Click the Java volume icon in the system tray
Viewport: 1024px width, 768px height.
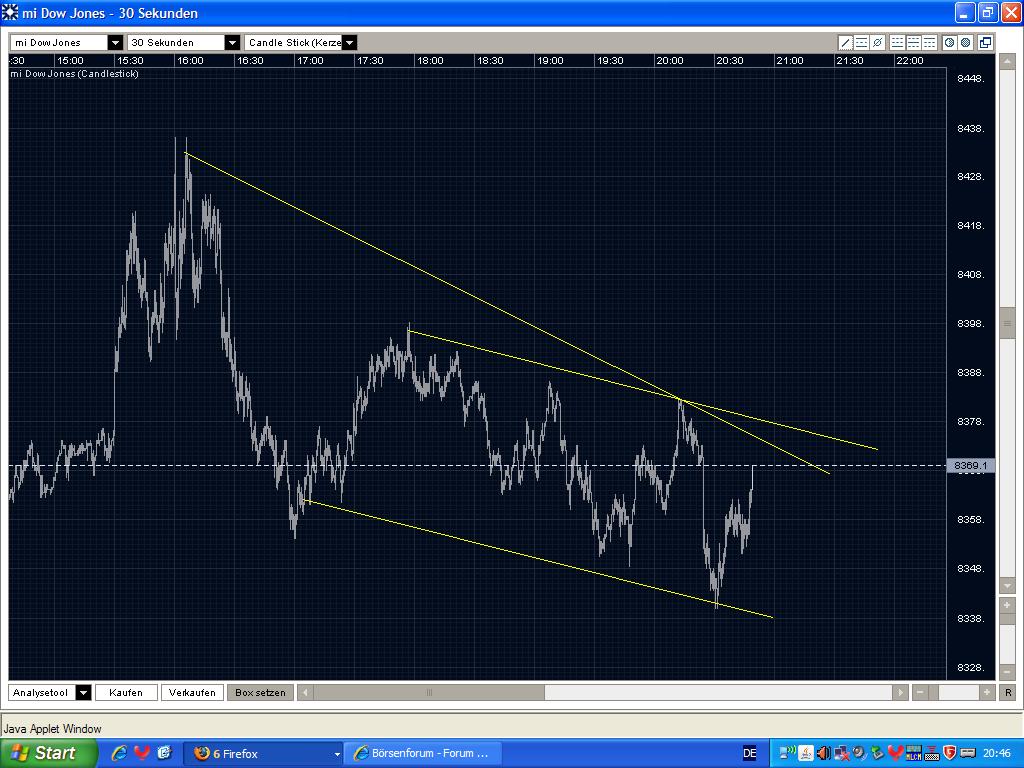[805, 753]
